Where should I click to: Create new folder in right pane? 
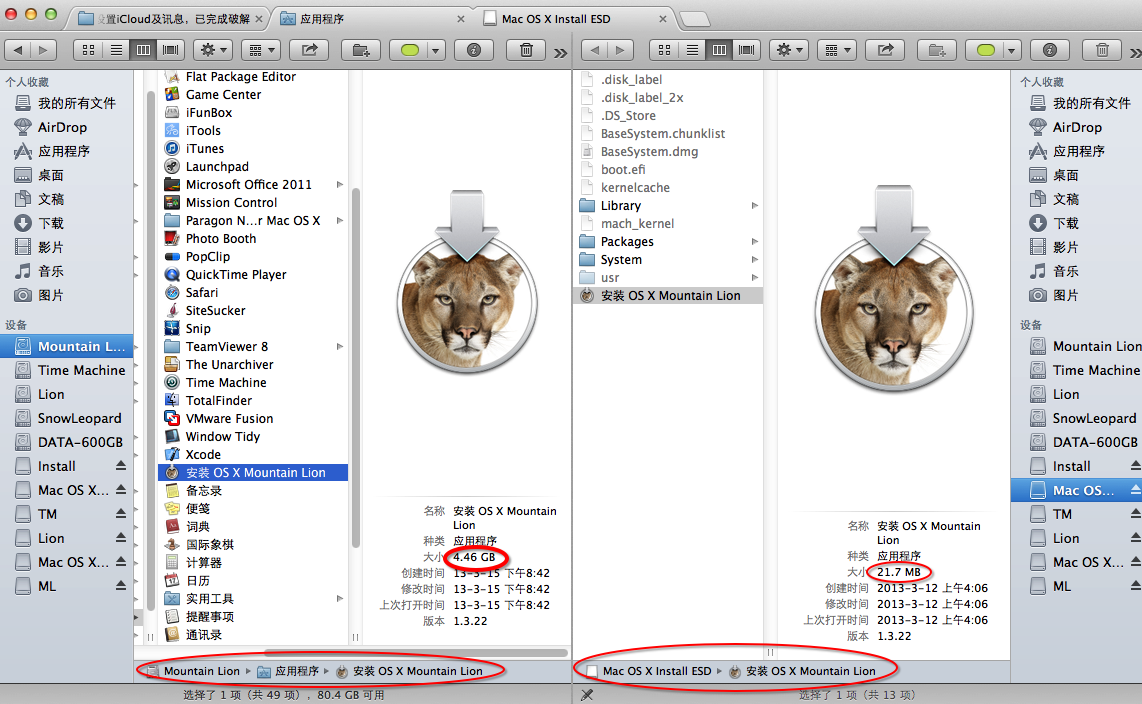pos(937,50)
